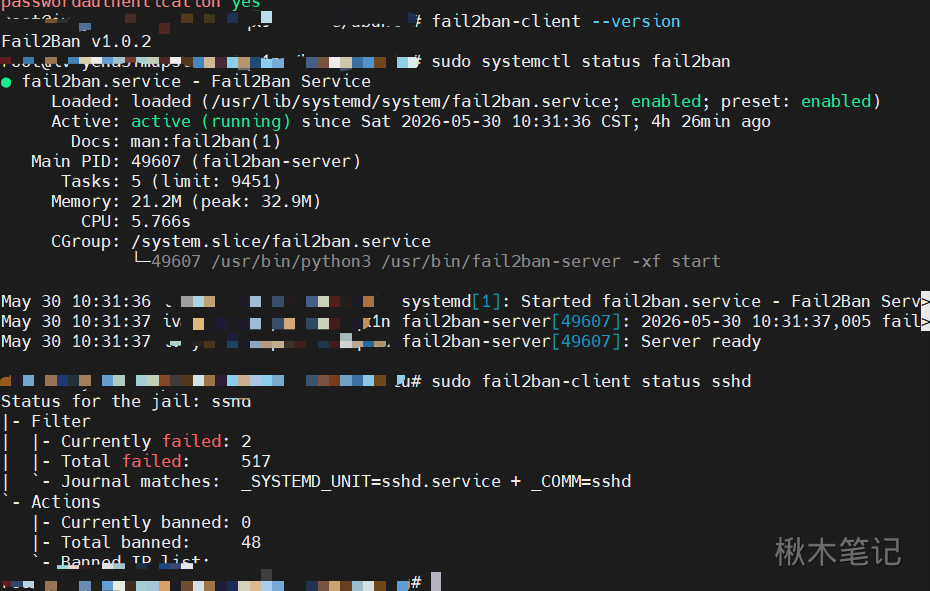
Task: Click process line '/usr/bin/fail2ban-server -xf start'
Action: click(x=551, y=262)
